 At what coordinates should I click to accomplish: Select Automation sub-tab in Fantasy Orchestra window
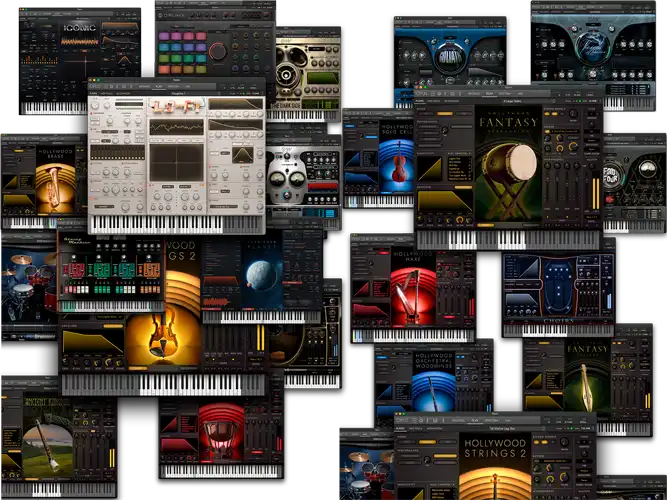[x=451, y=101]
